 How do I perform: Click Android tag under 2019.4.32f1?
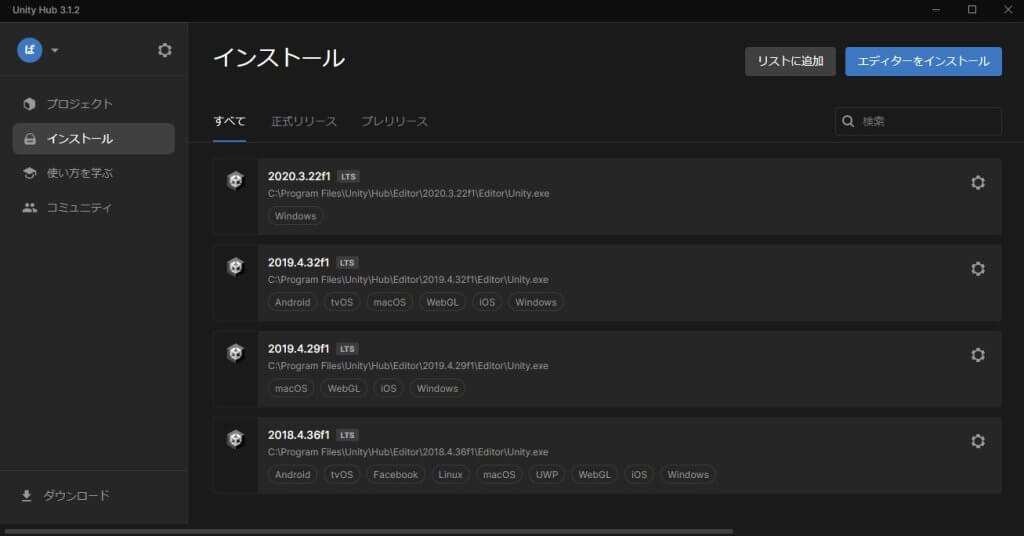point(293,302)
